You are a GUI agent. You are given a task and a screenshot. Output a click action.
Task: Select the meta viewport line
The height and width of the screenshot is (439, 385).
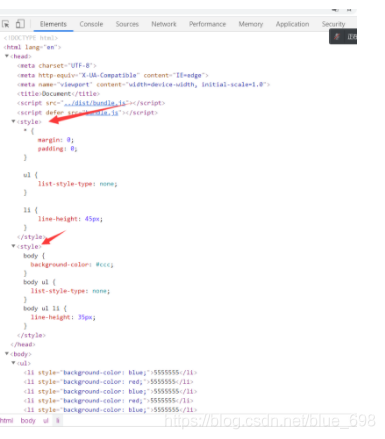[x=143, y=85]
